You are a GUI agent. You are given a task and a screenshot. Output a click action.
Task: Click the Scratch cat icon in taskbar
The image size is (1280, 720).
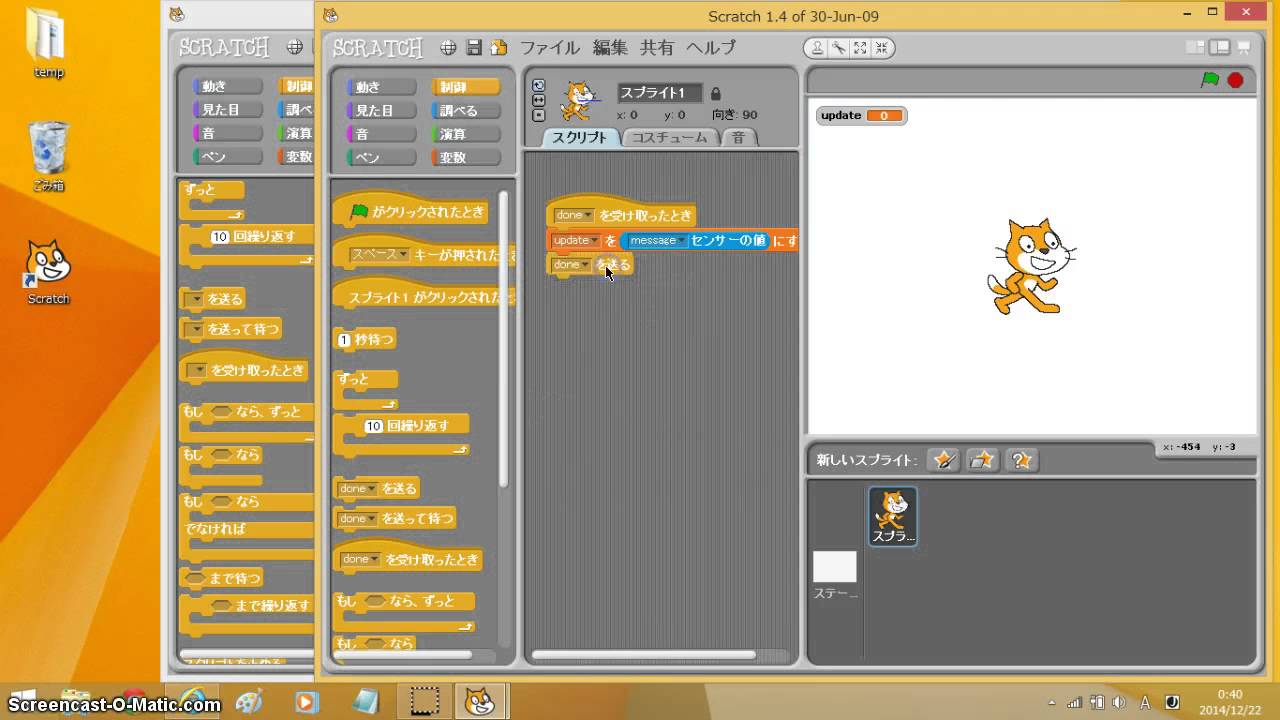click(x=480, y=701)
